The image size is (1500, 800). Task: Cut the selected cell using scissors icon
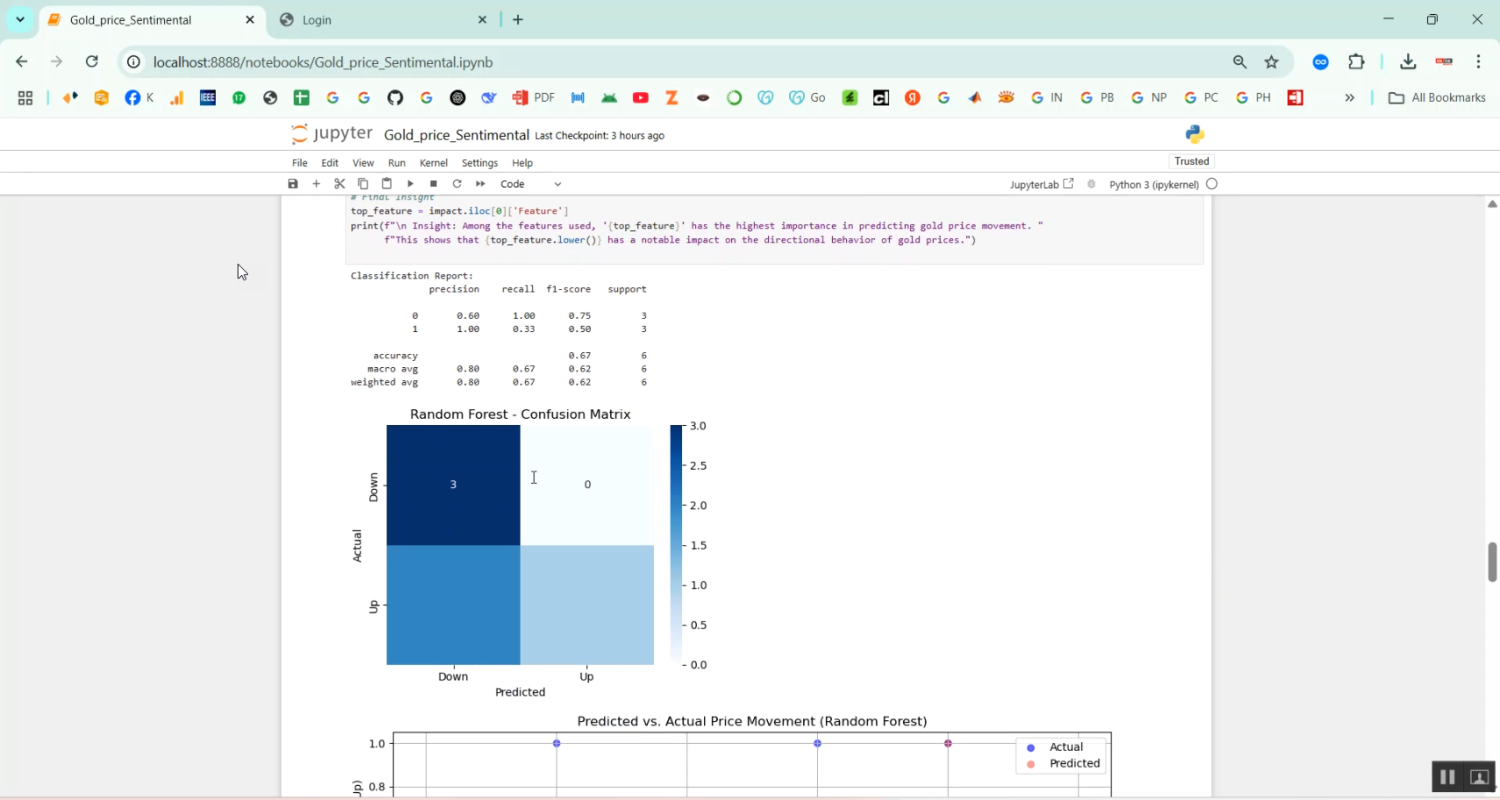click(340, 184)
